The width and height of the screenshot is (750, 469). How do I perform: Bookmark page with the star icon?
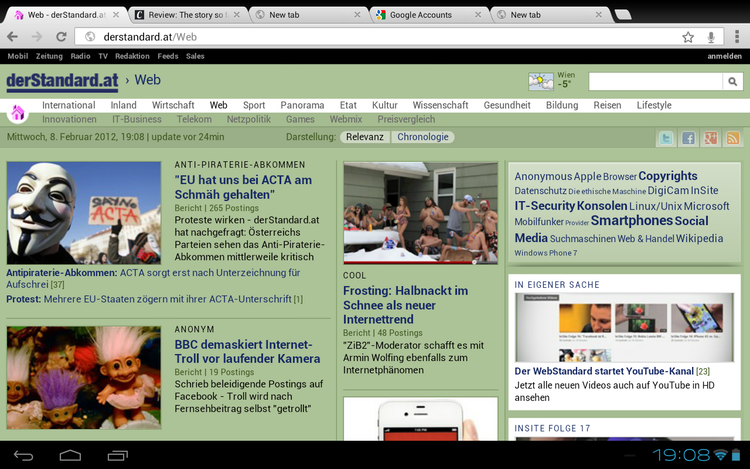point(688,37)
